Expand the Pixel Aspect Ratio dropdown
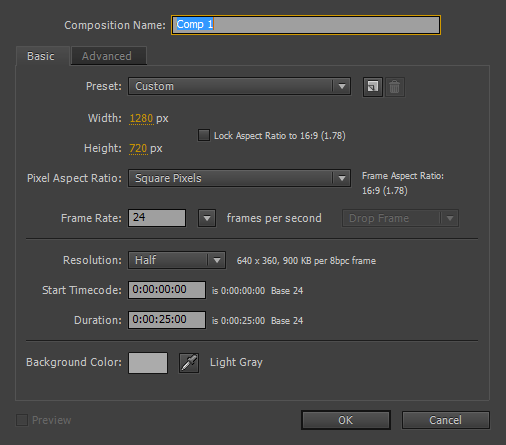506x445 pixels. [239, 178]
